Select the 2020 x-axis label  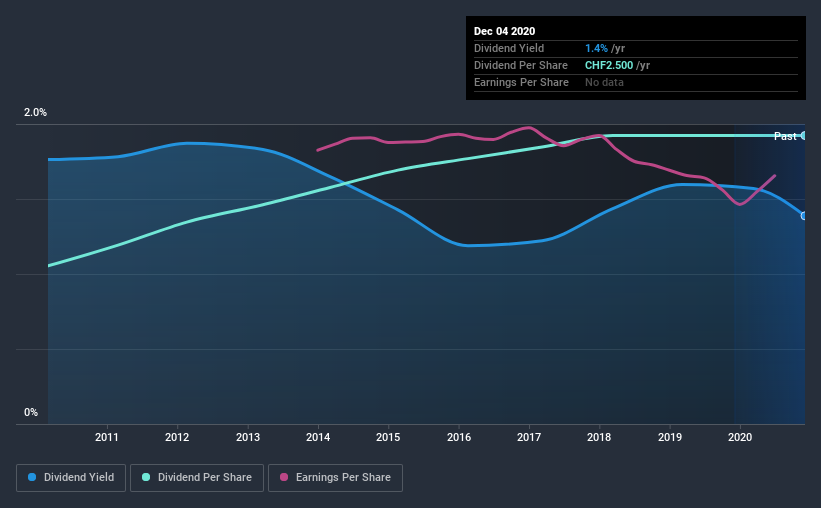(x=740, y=437)
